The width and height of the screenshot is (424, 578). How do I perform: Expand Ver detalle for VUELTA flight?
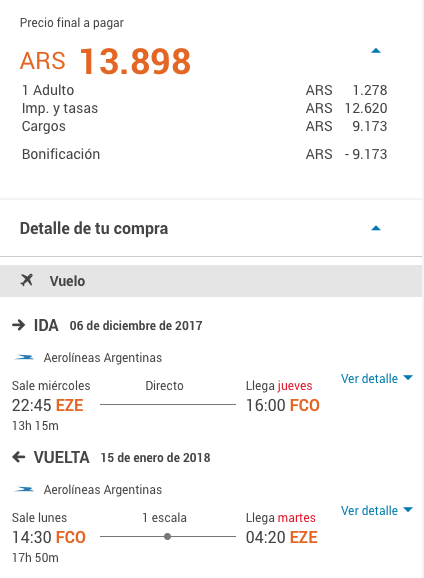376,511
